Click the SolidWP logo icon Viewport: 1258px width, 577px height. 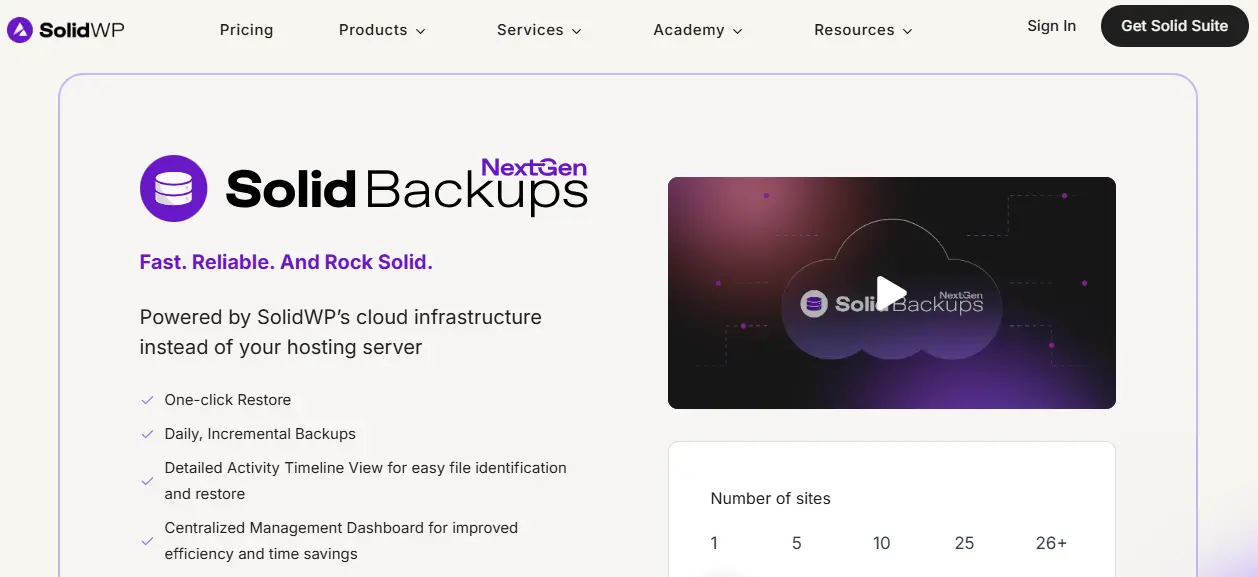coord(18,28)
